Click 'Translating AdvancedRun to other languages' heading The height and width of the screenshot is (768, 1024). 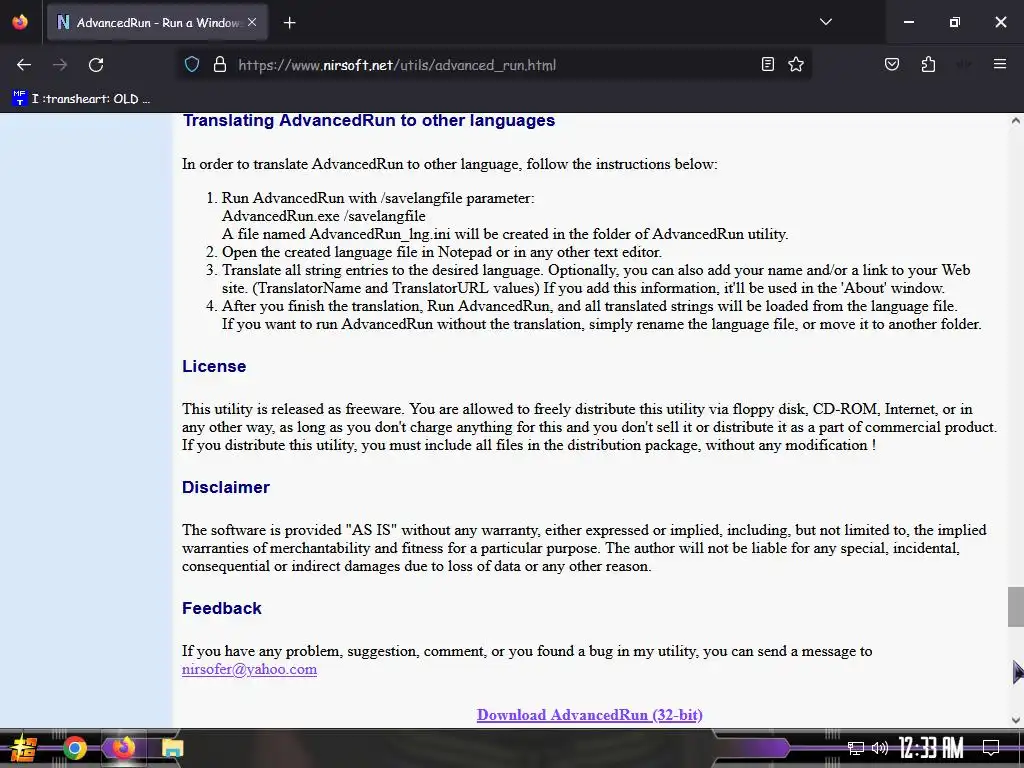(369, 121)
